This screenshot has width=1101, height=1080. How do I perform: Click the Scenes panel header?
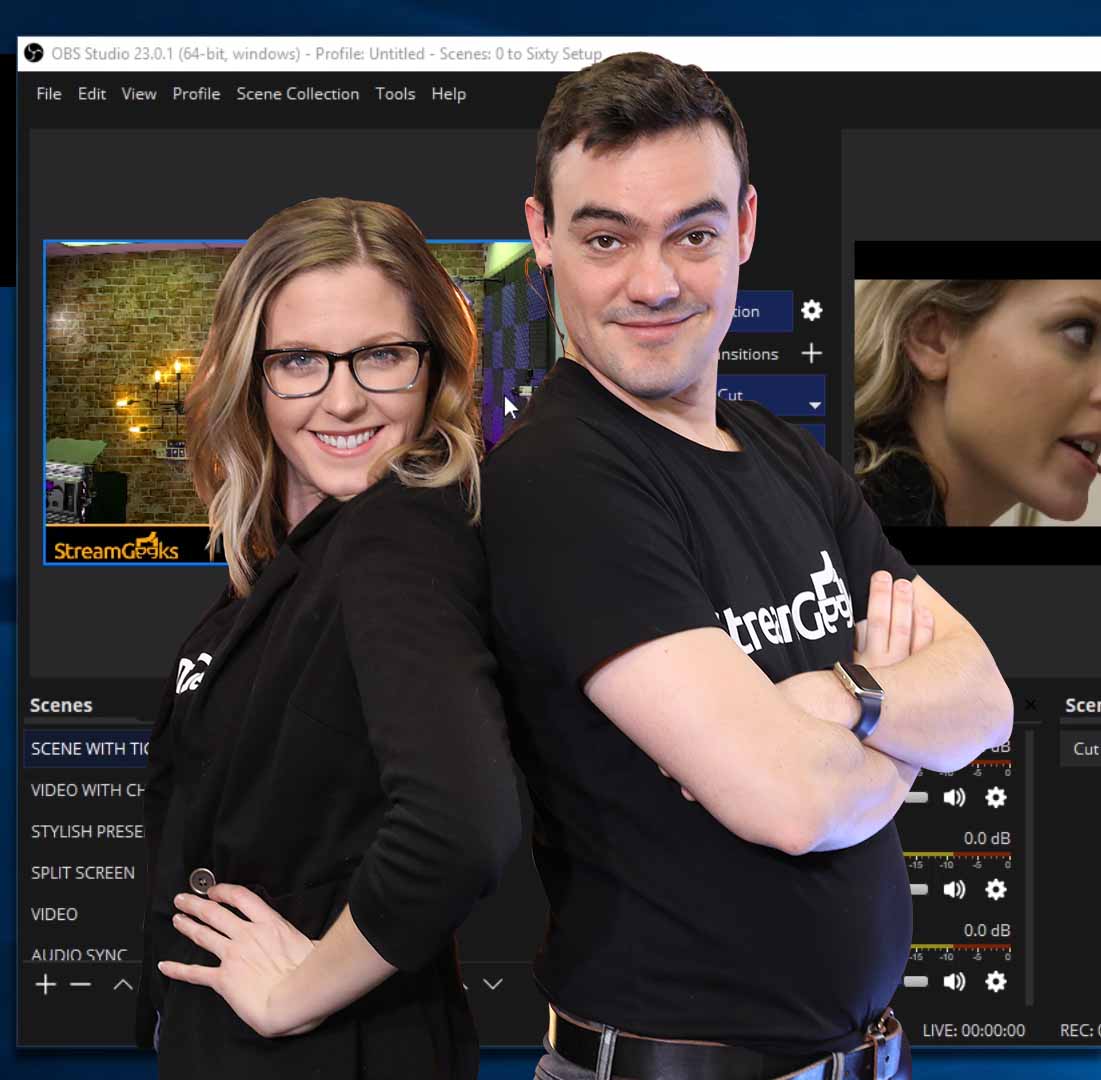[61, 705]
